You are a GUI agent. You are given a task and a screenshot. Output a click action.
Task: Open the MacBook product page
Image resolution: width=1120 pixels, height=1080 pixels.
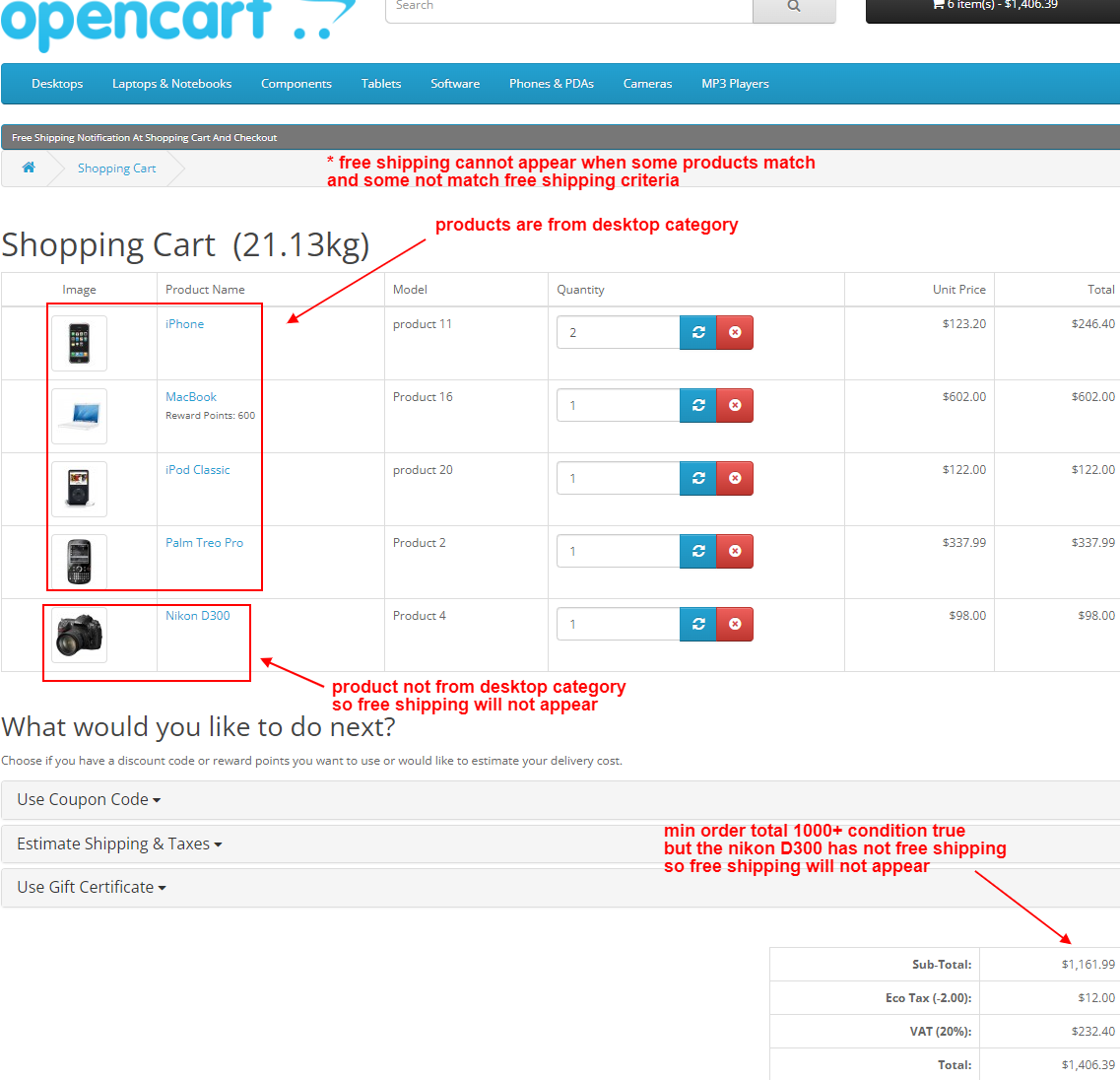pos(190,396)
